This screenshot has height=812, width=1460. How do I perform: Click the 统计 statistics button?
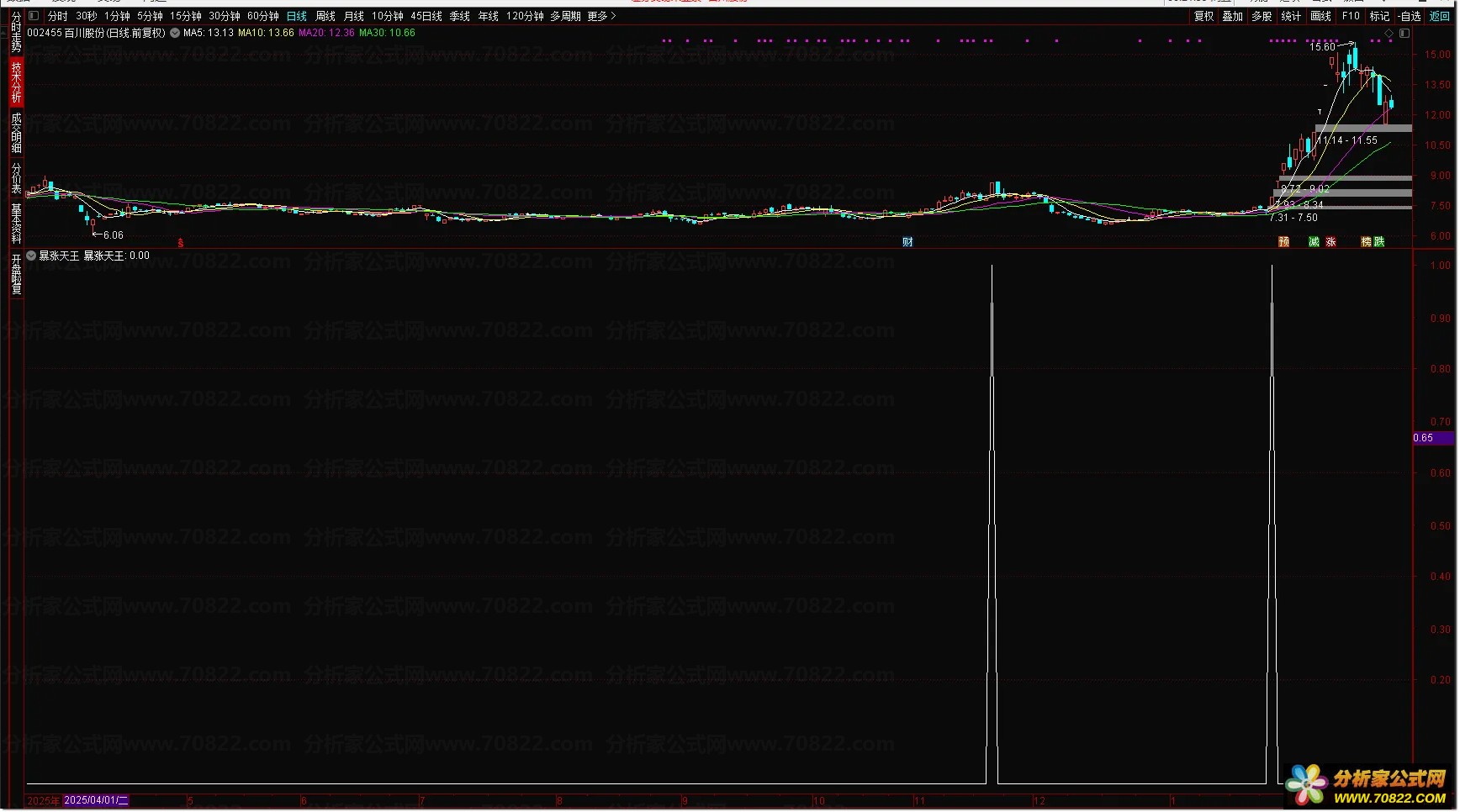click(1291, 16)
